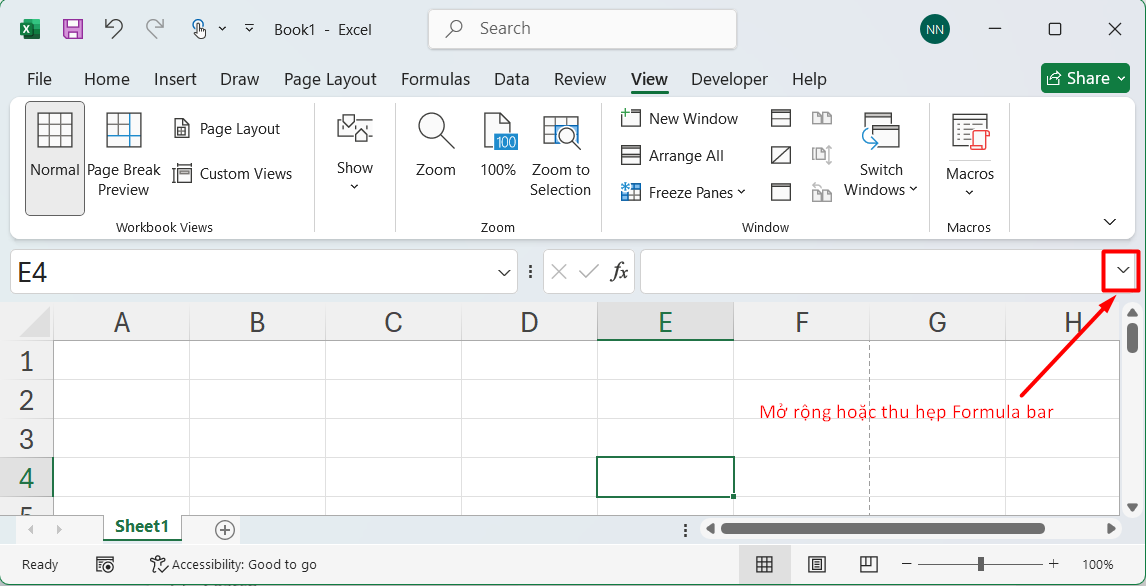Click the zoom slider handle
The width and height of the screenshot is (1146, 586).
981,564
